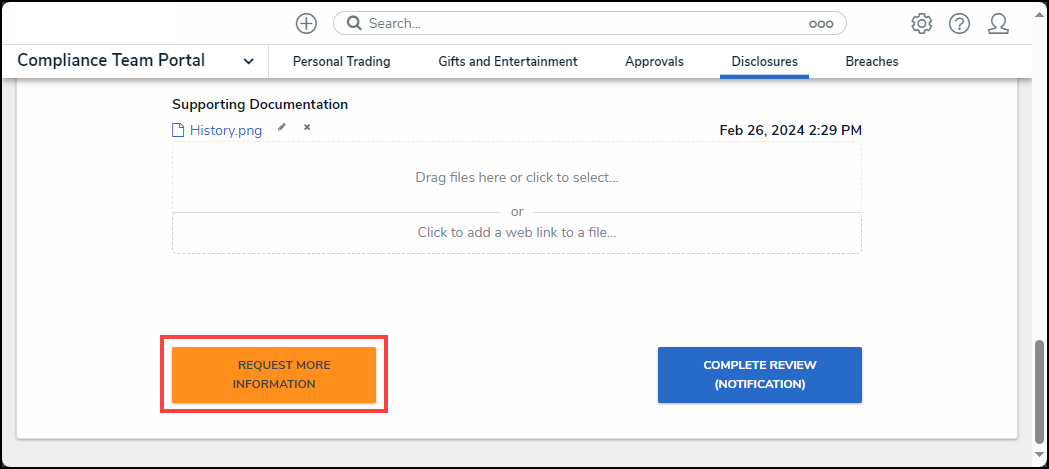Screen dimensions: 1049x469
Task: Click the drag files here upload area
Action: coord(516,177)
